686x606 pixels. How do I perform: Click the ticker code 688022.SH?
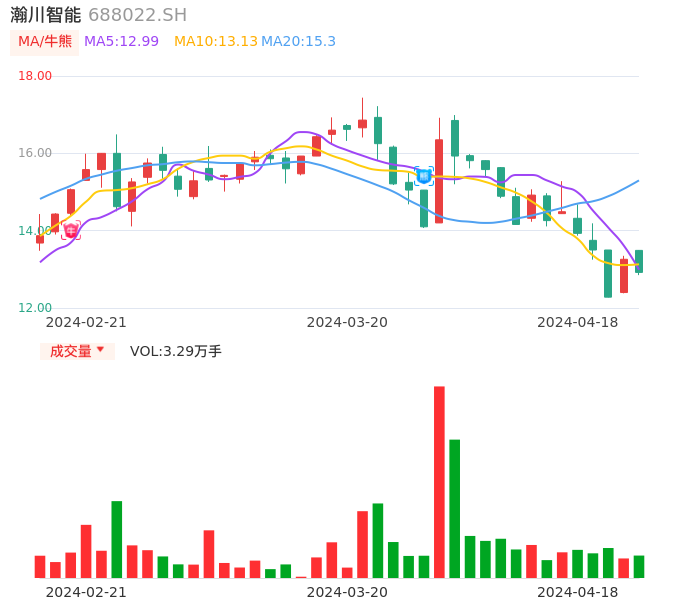(x=137, y=15)
